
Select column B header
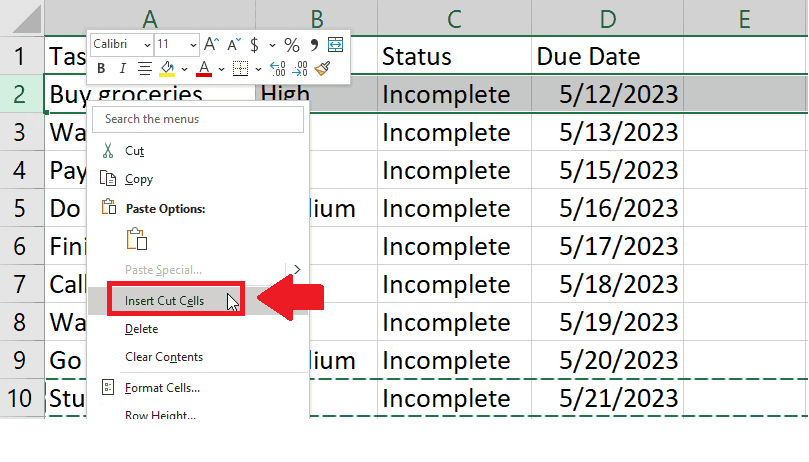pos(317,18)
